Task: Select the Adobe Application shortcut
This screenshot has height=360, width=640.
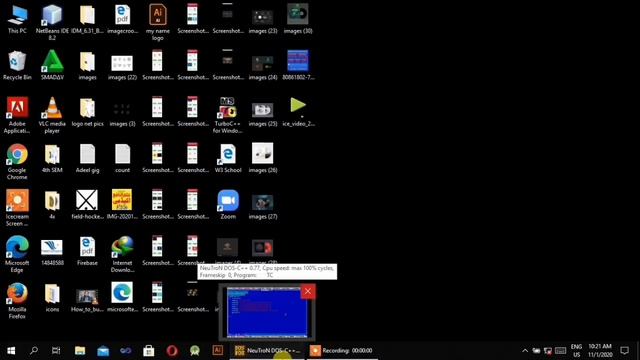Action: pyautogui.click(x=17, y=115)
